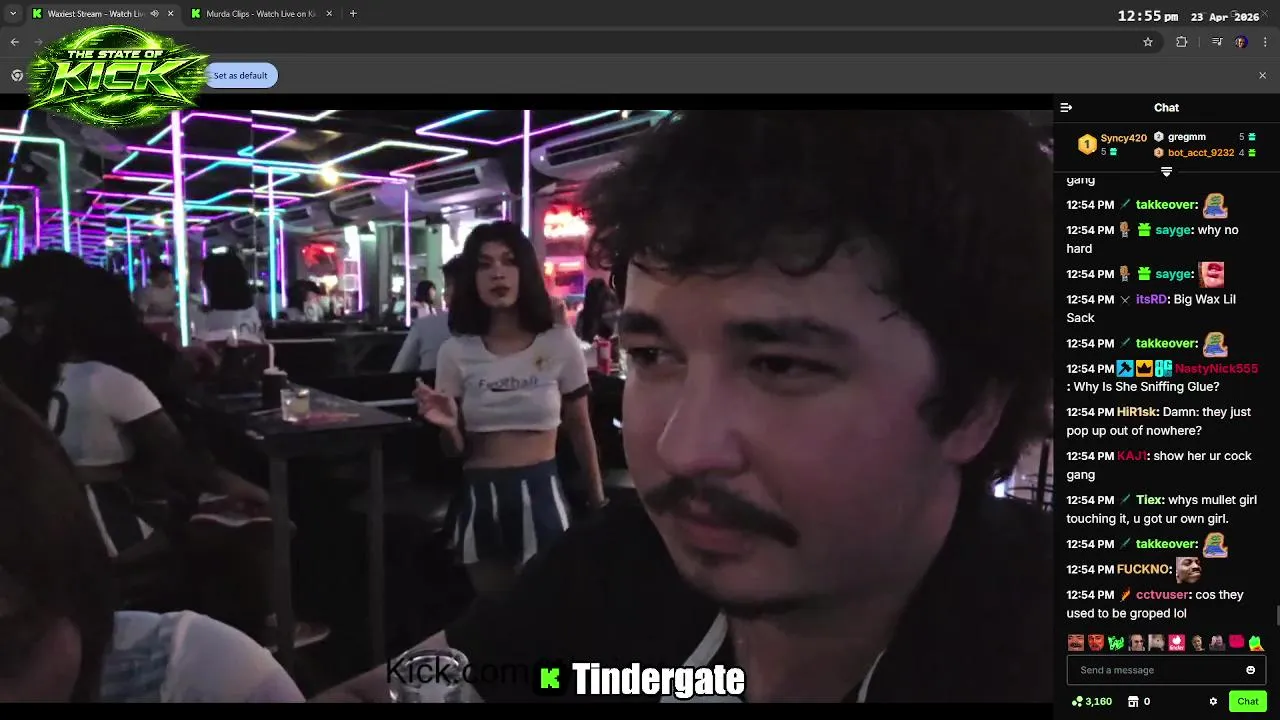Insert the plain pink square quick emote
Screen dimensions: 1280x720
pos(1236,643)
